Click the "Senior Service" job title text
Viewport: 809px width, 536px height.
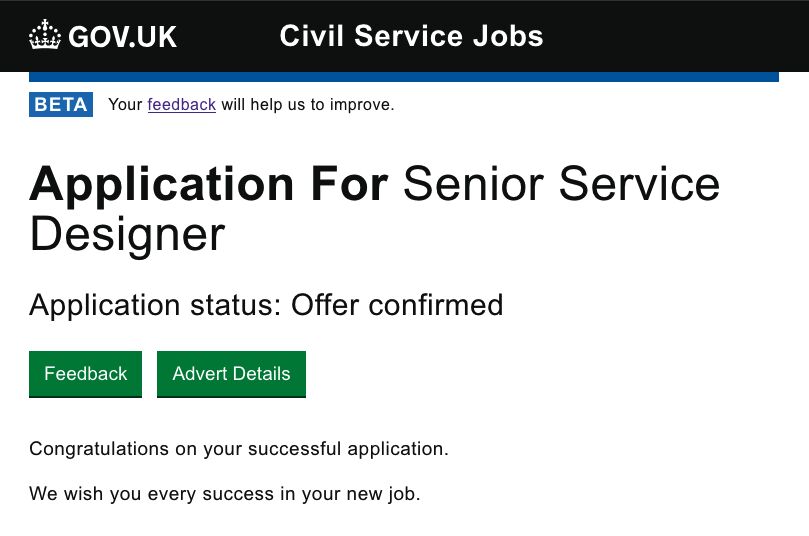(561, 184)
